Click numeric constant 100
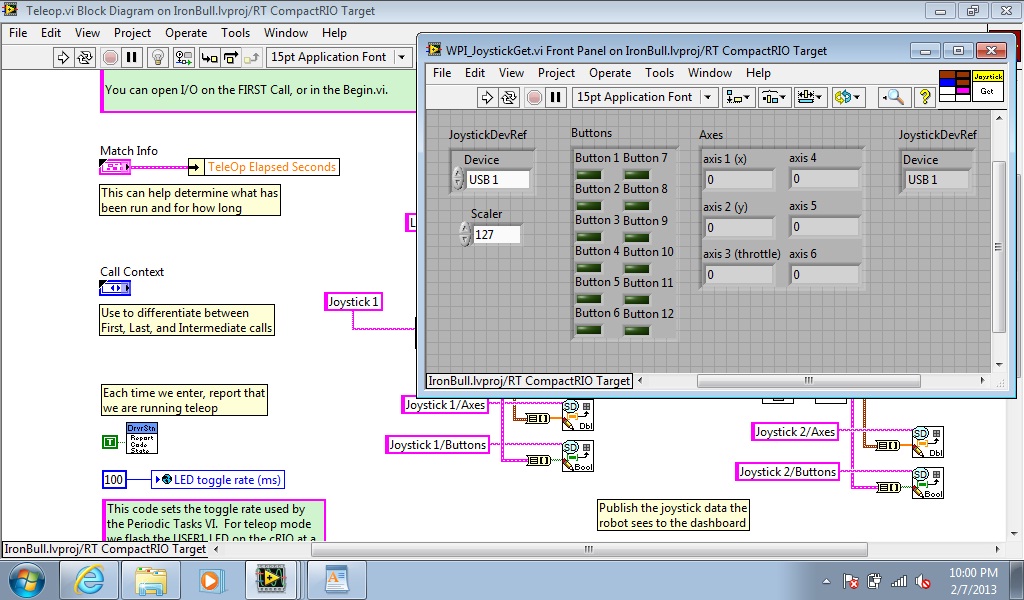The image size is (1024, 600). (x=114, y=480)
